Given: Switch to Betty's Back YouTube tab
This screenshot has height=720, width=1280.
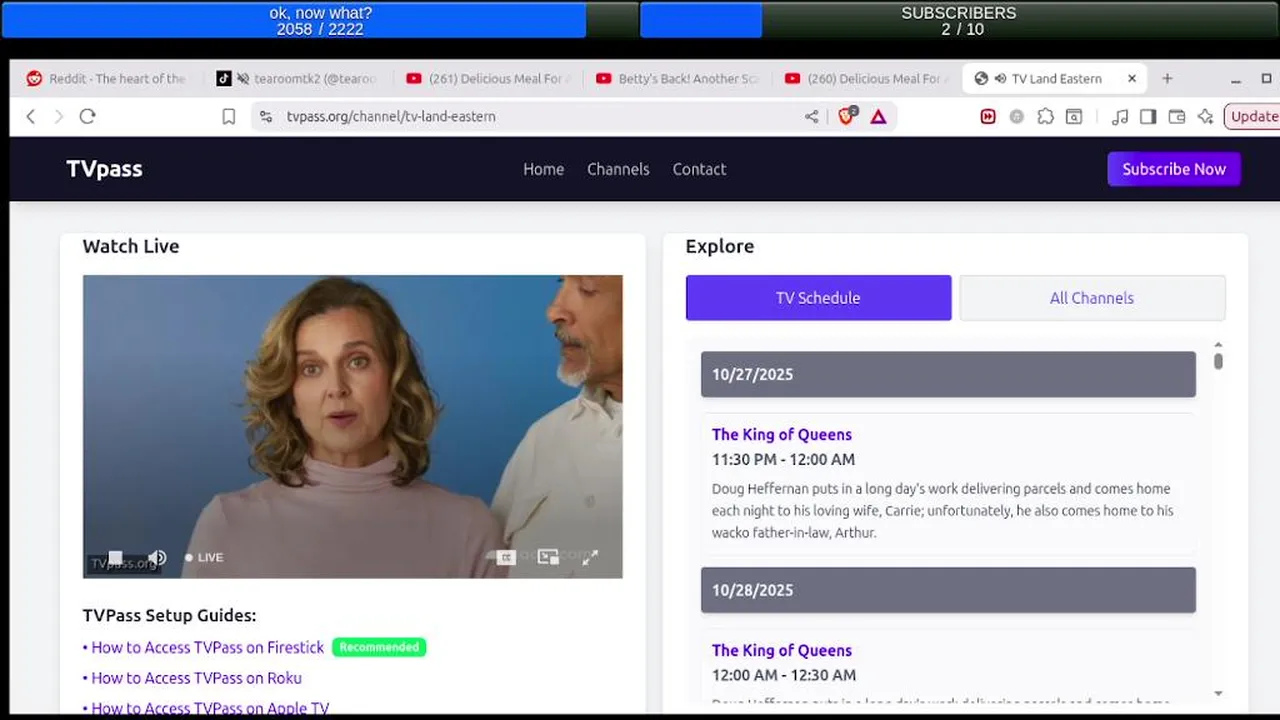Looking at the screenshot, I should click(x=676, y=78).
